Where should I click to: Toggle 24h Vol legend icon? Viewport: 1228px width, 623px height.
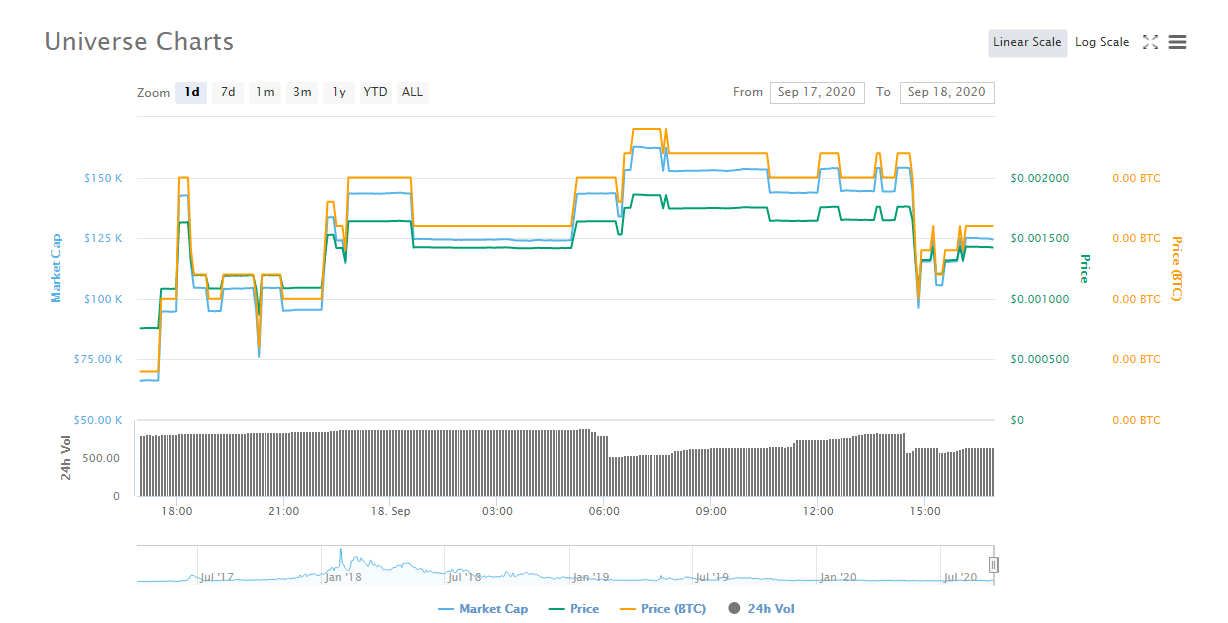736,609
